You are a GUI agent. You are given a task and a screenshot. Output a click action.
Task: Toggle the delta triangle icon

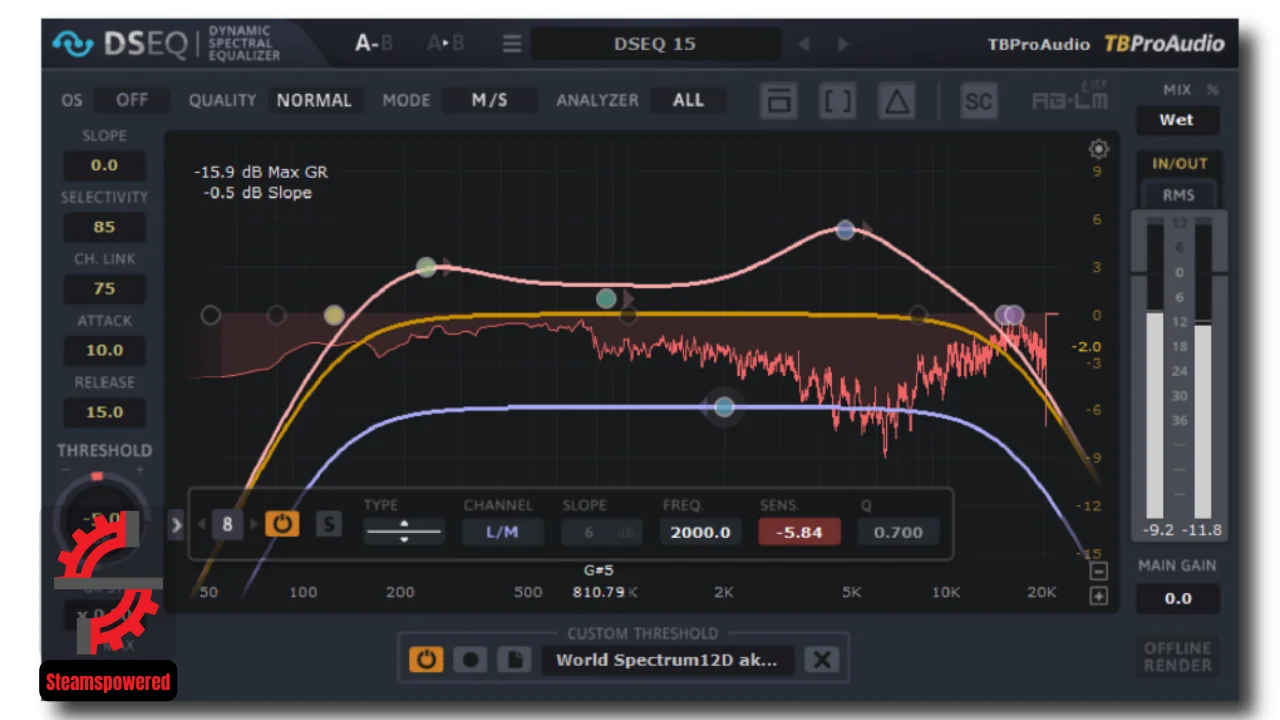click(x=897, y=101)
